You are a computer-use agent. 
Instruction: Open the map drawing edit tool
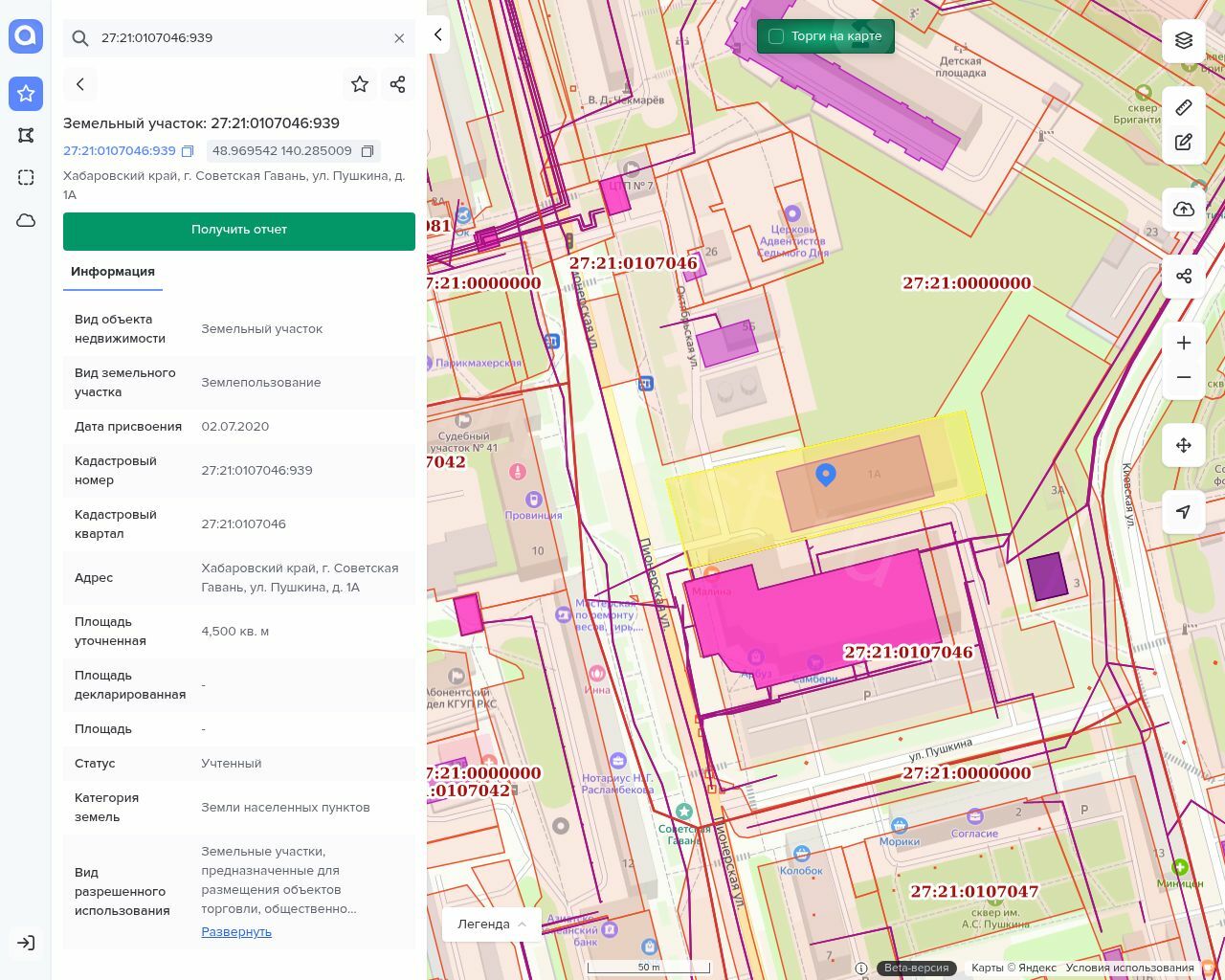coord(1184,143)
